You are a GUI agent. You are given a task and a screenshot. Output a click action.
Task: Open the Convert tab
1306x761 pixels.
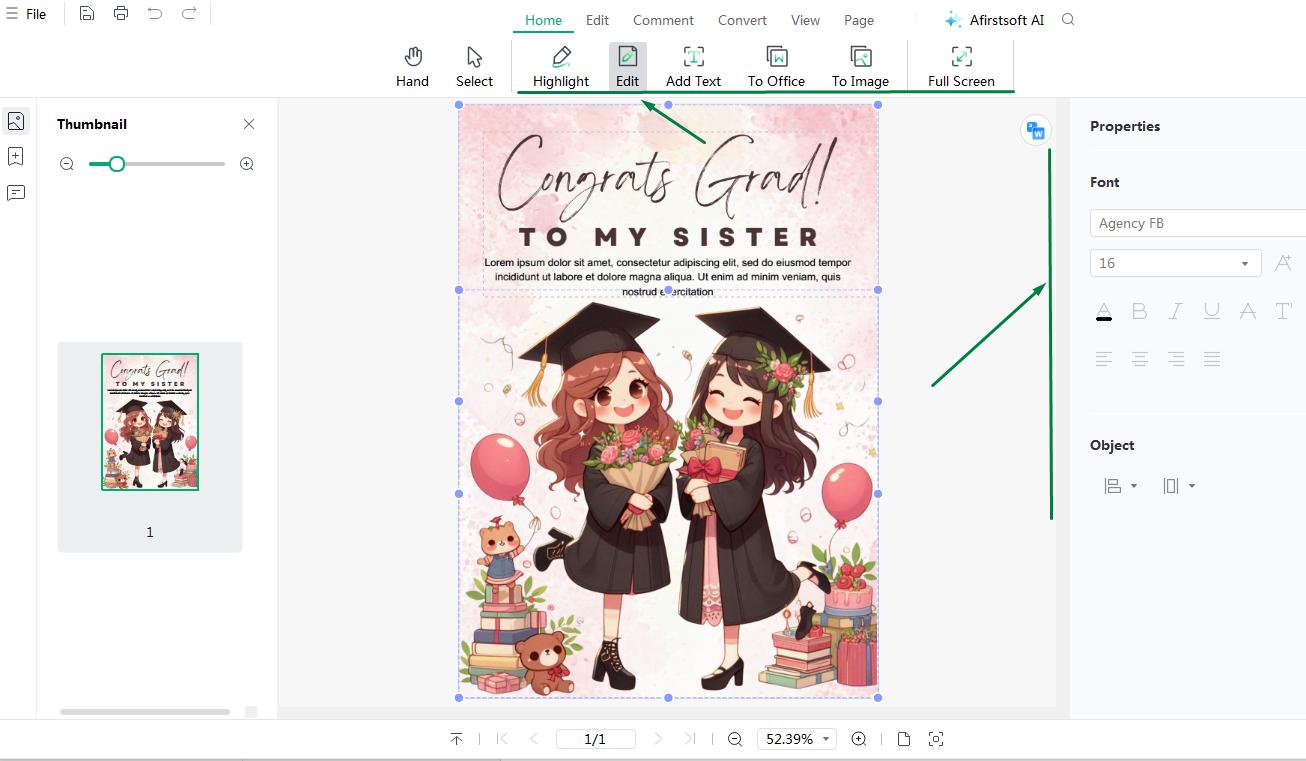point(742,20)
